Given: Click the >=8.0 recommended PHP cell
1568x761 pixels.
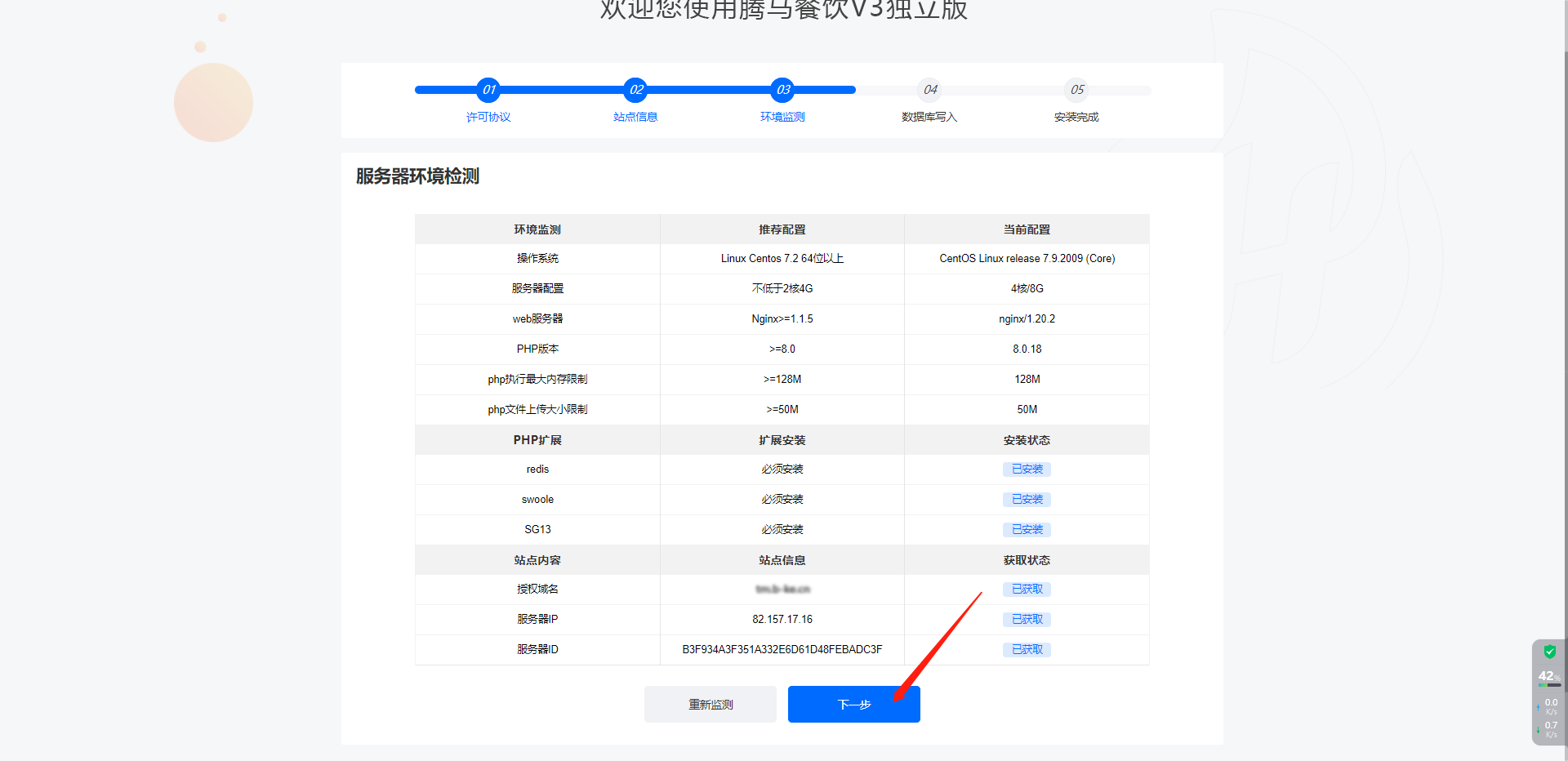Looking at the screenshot, I should pos(782,349).
